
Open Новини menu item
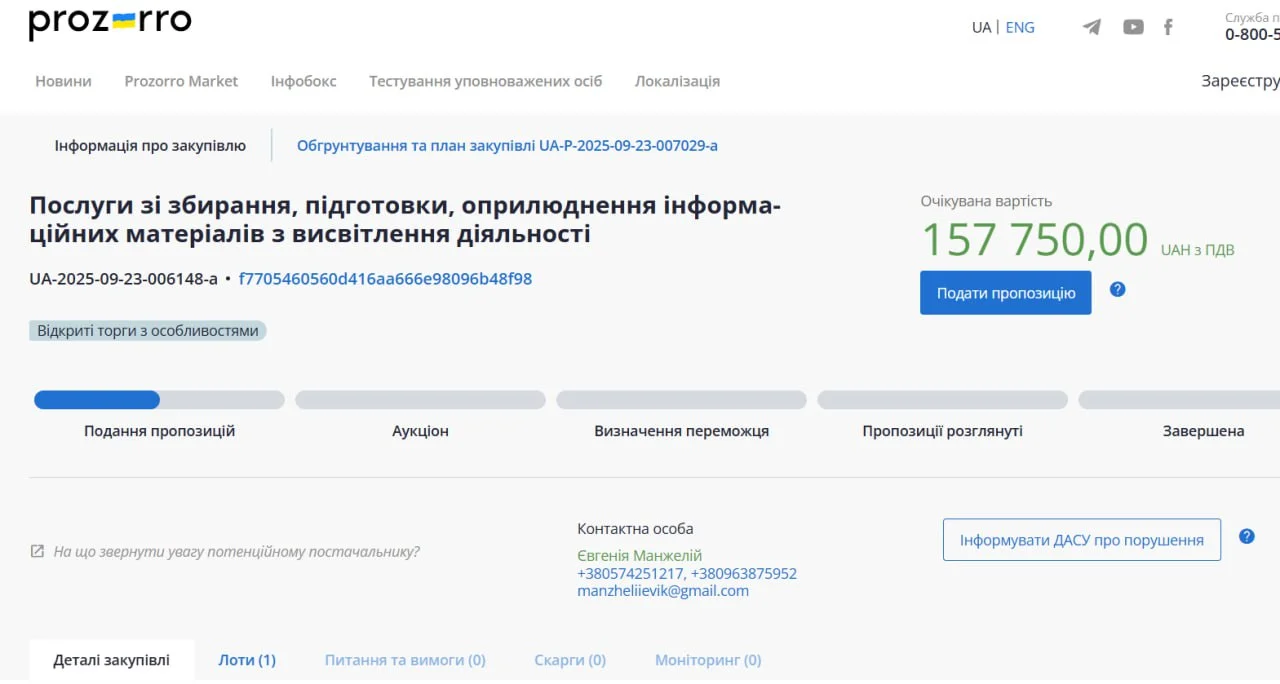click(63, 81)
